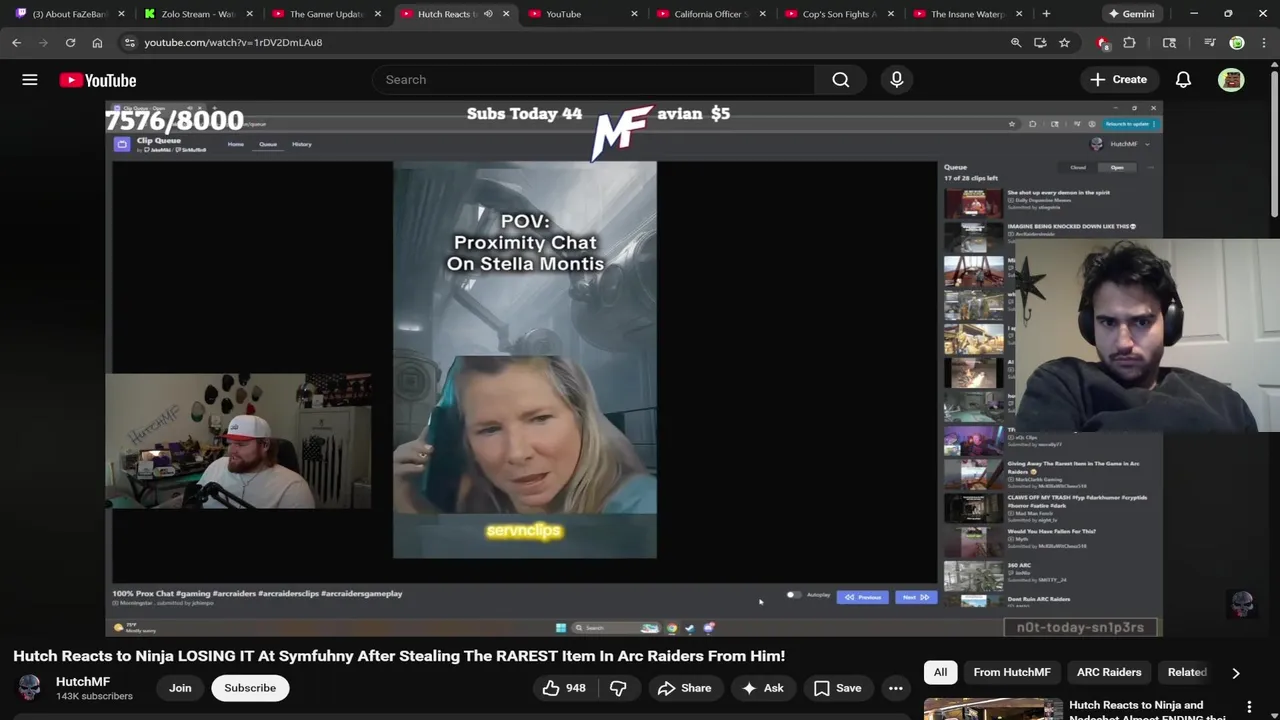Select the ARC Raiders chip
Viewport: 1280px width, 720px height.
(x=1109, y=672)
